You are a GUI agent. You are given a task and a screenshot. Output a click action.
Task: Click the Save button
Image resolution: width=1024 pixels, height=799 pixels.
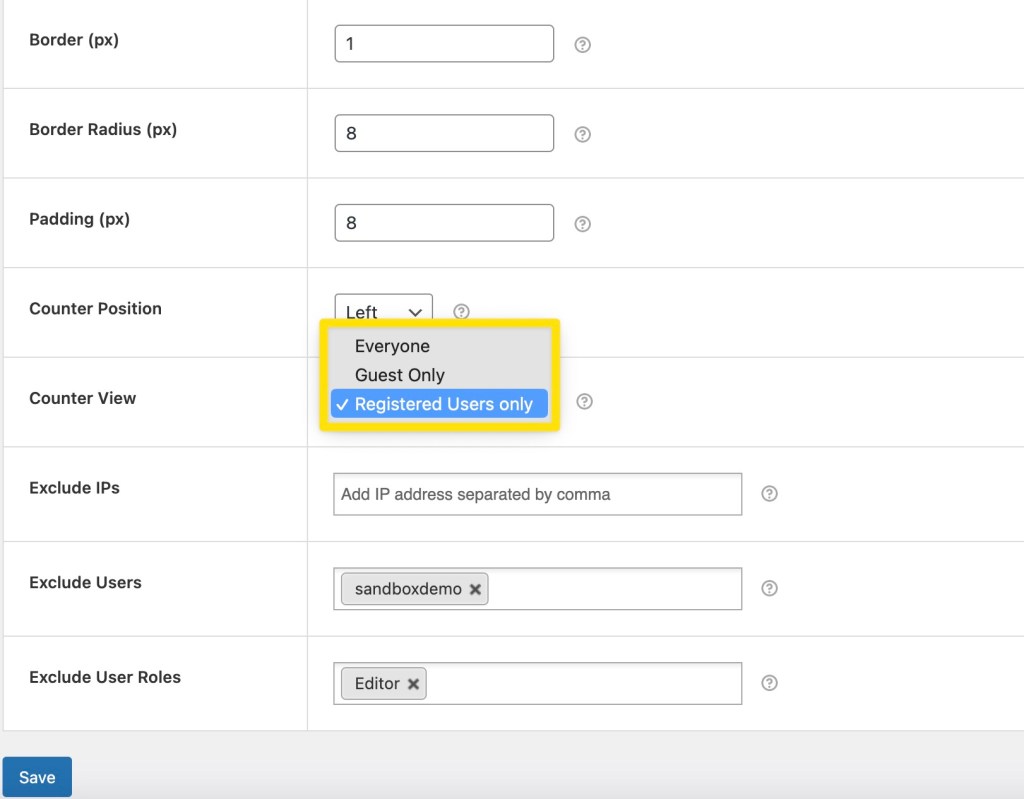point(37,777)
